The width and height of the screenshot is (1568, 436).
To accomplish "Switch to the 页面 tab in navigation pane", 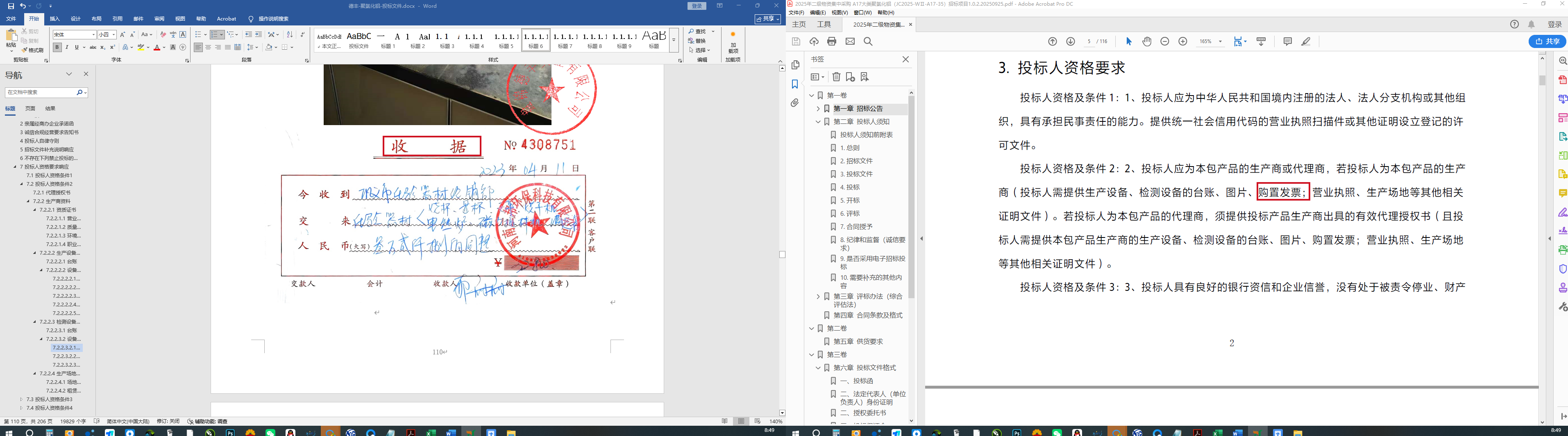I will [x=30, y=108].
